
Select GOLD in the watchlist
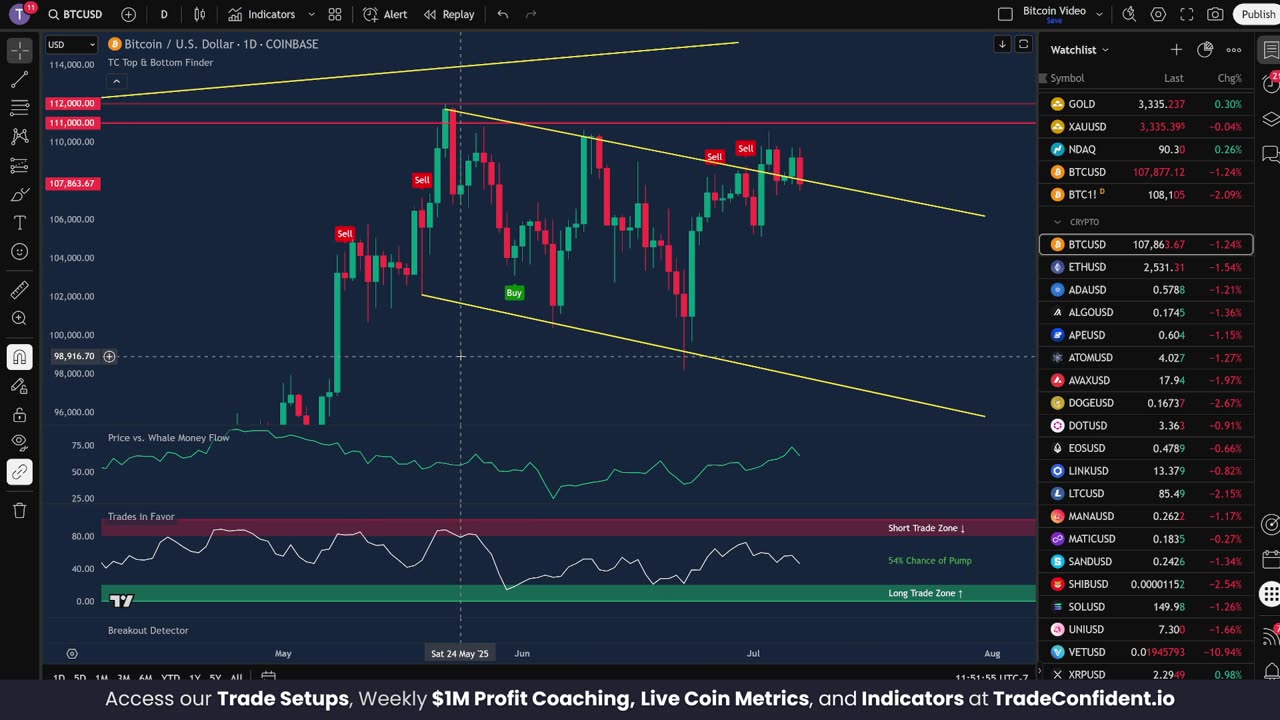coord(1146,104)
